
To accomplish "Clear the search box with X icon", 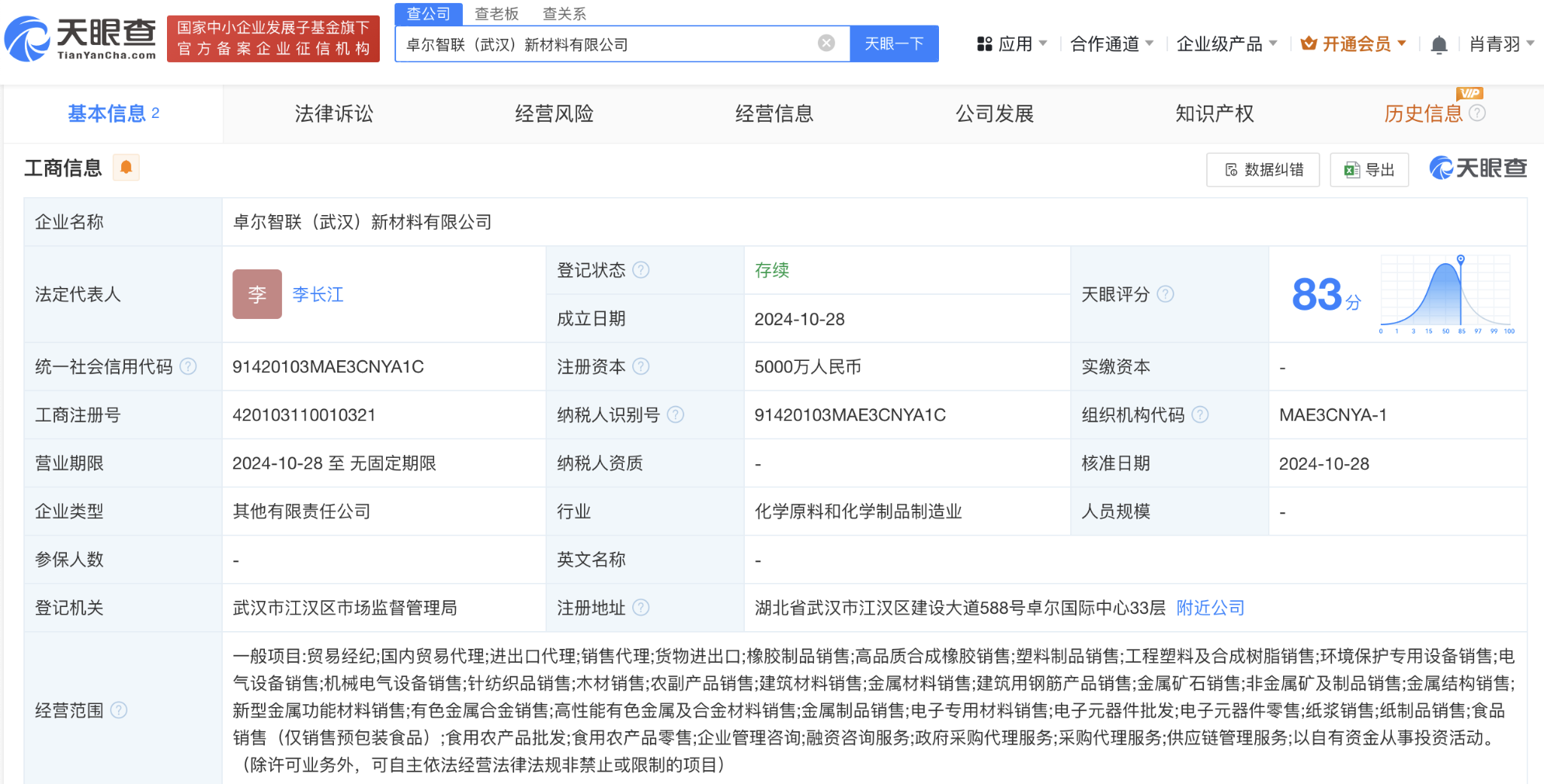I will coord(826,43).
